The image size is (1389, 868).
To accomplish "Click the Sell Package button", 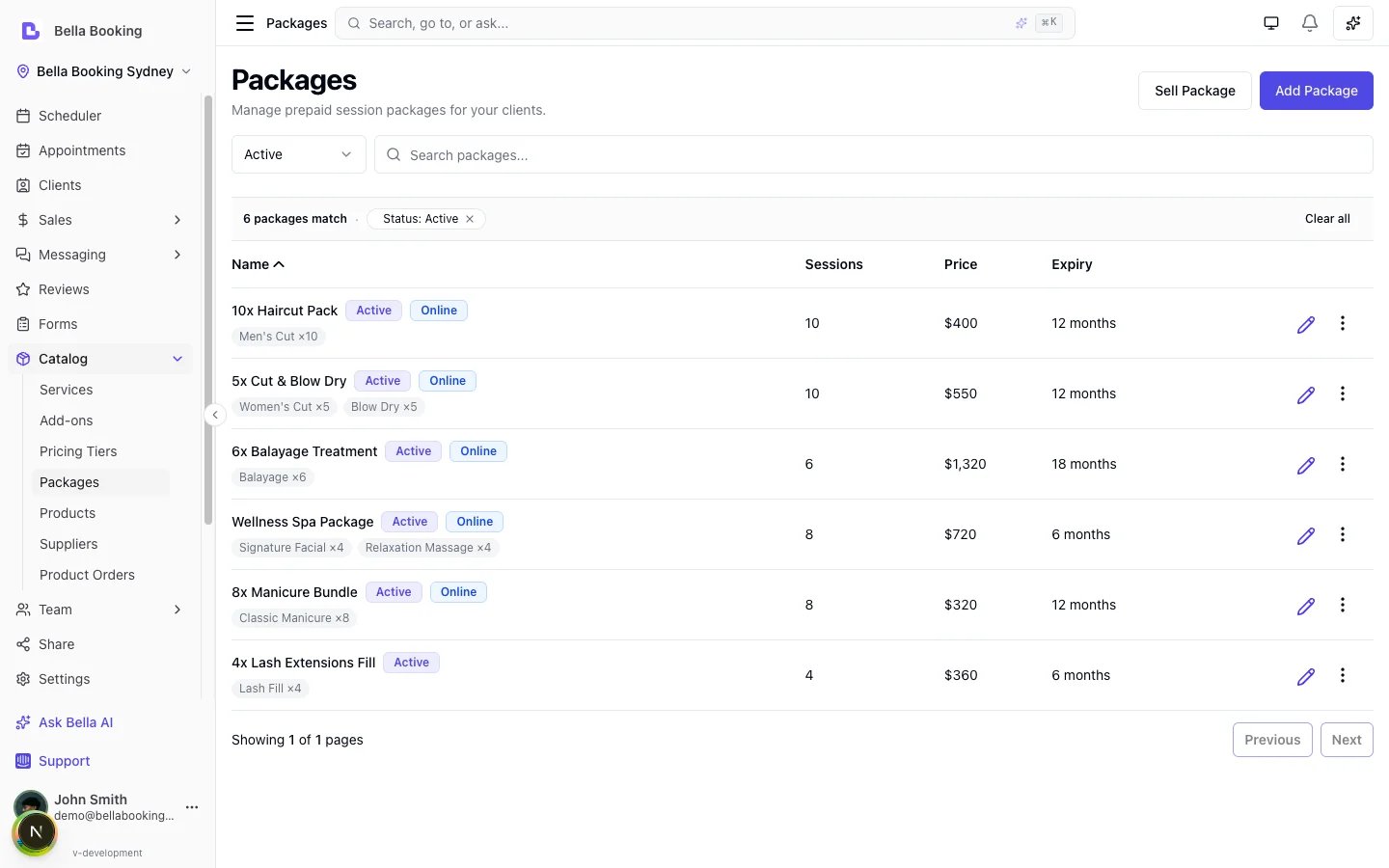I will 1194,91.
